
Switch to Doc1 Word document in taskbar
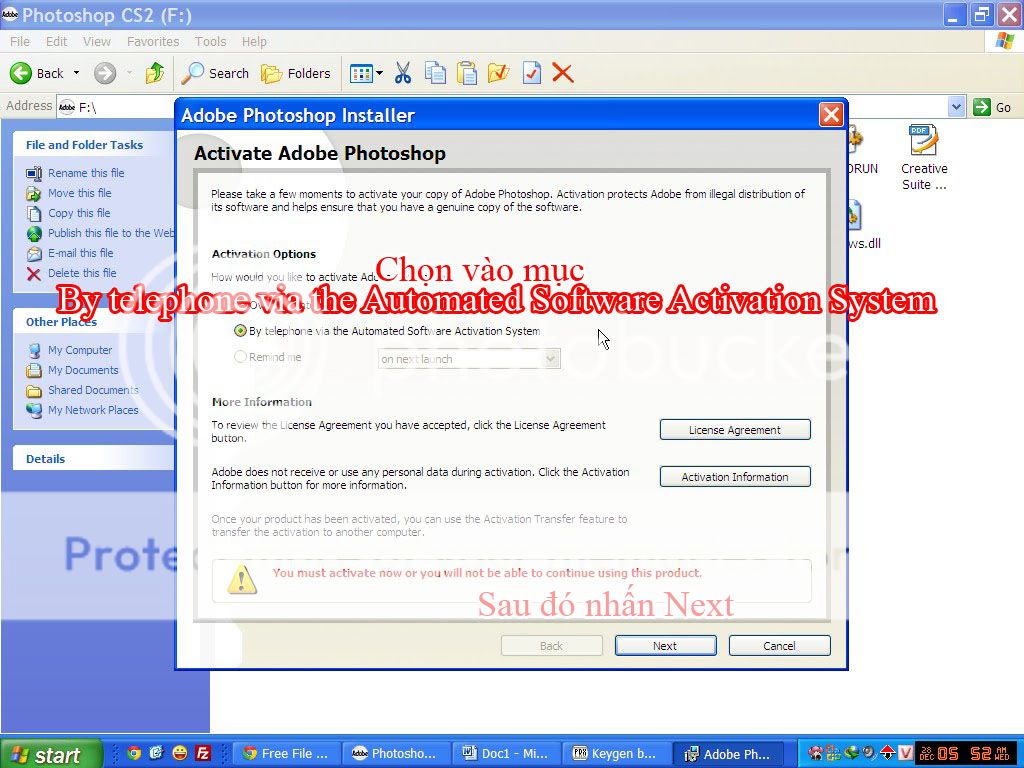click(x=506, y=754)
